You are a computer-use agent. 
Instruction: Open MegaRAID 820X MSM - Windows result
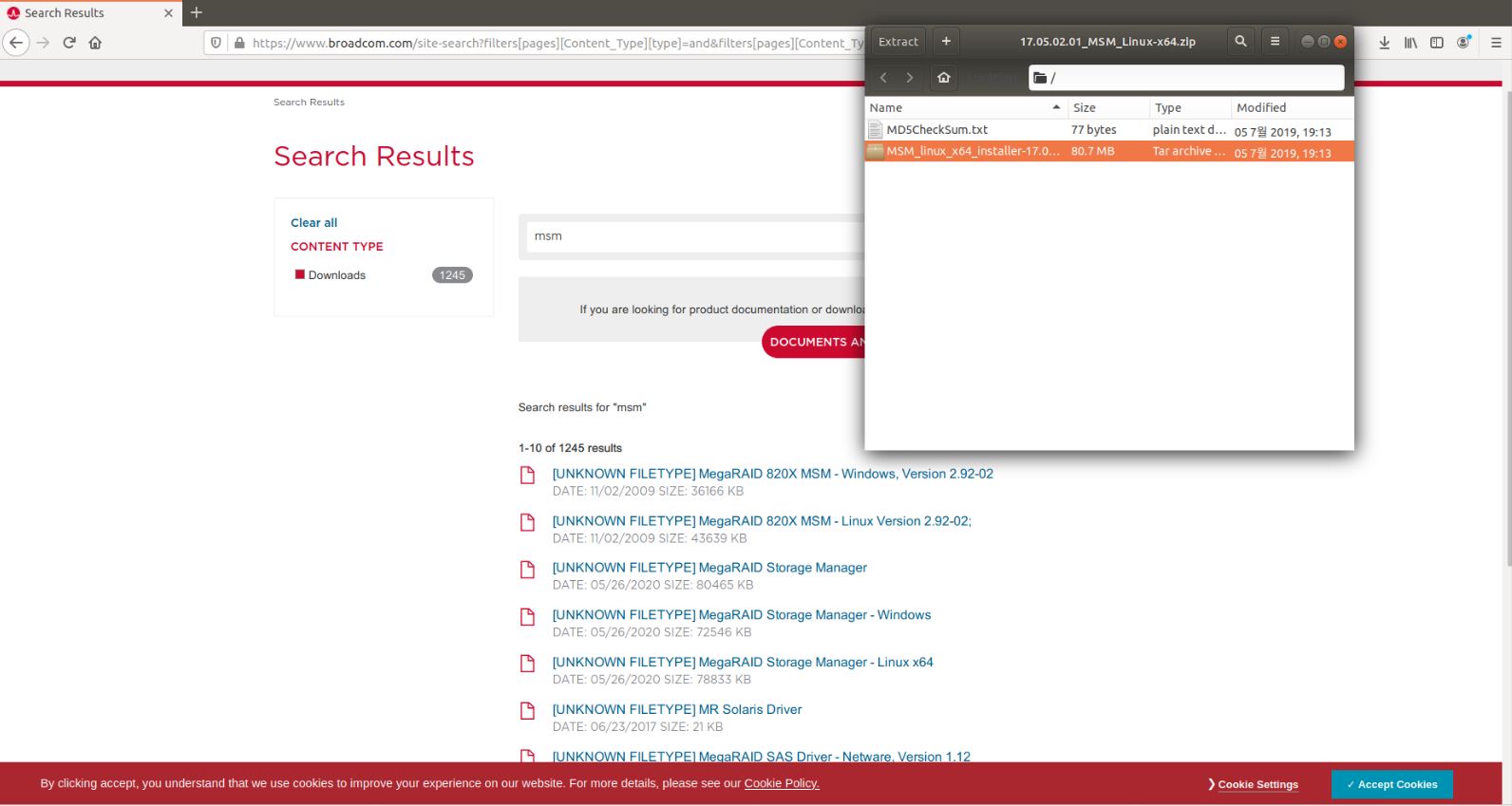[772, 474]
